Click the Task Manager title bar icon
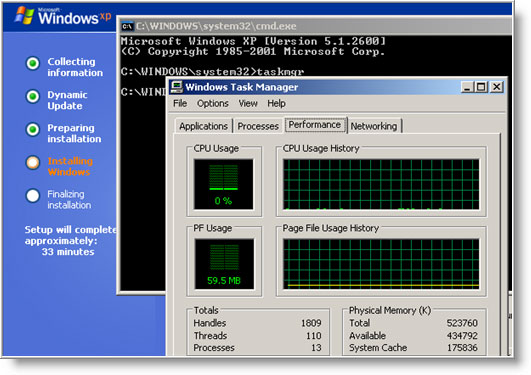The height and width of the screenshot is (375, 531). tap(176, 87)
